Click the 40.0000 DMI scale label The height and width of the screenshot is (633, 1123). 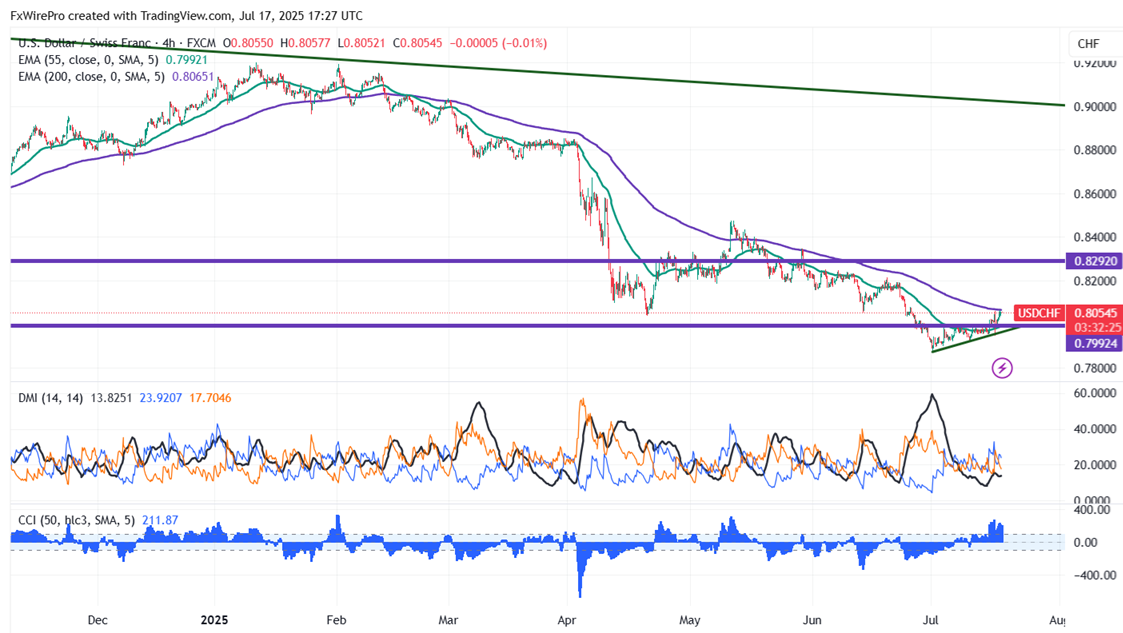coord(1094,429)
